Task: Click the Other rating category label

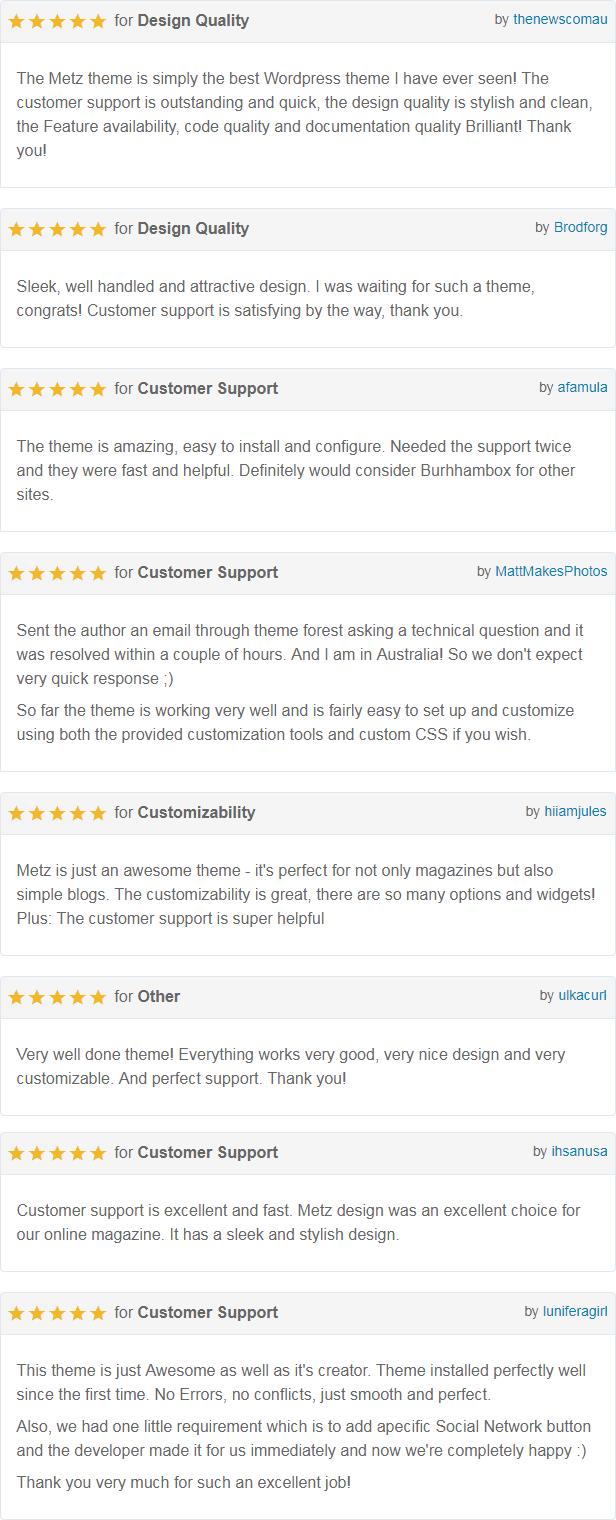Action: click(159, 996)
